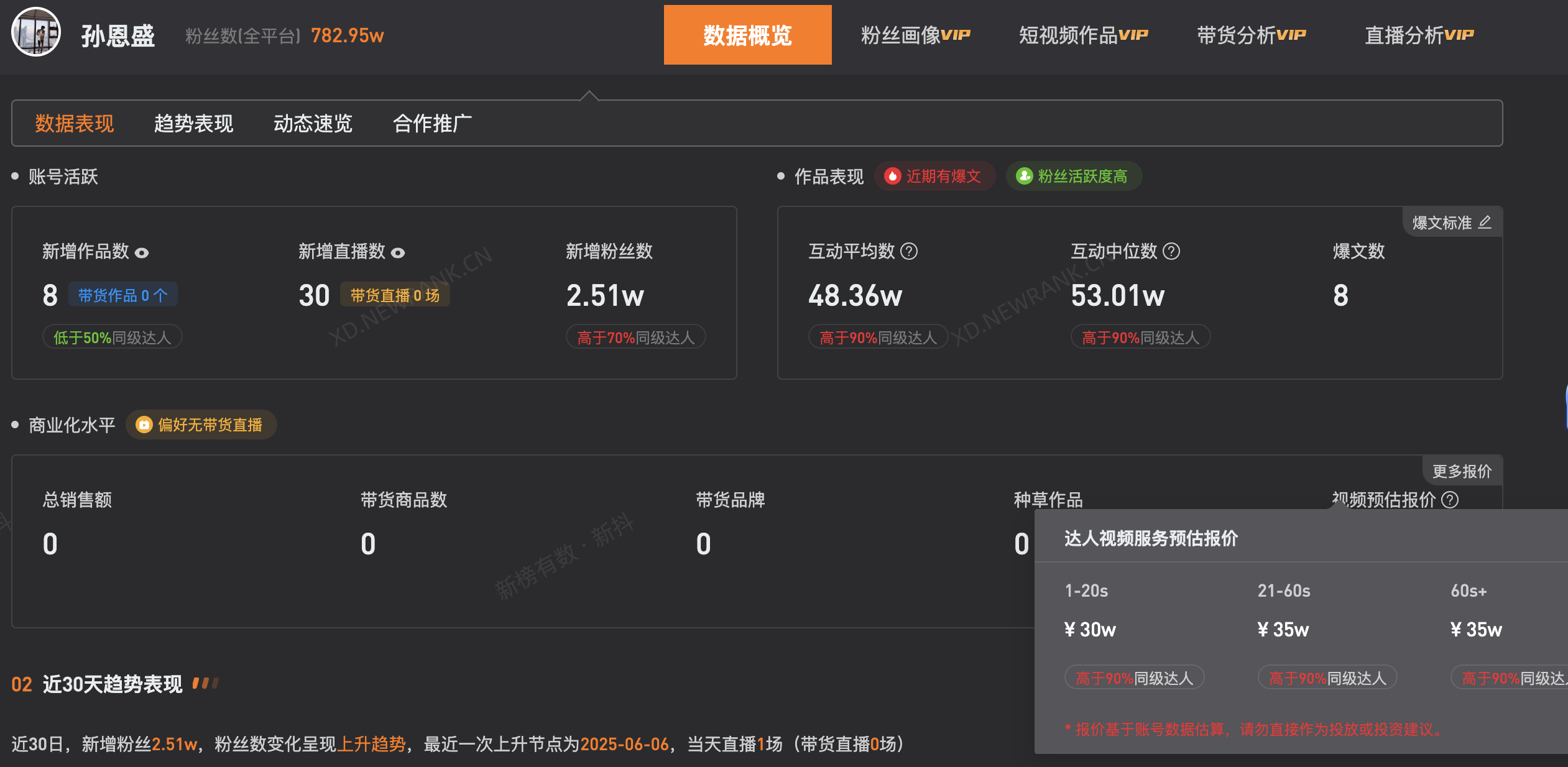The height and width of the screenshot is (767, 1568).
Task: Click the 更多报价 button
Action: pyautogui.click(x=1462, y=471)
